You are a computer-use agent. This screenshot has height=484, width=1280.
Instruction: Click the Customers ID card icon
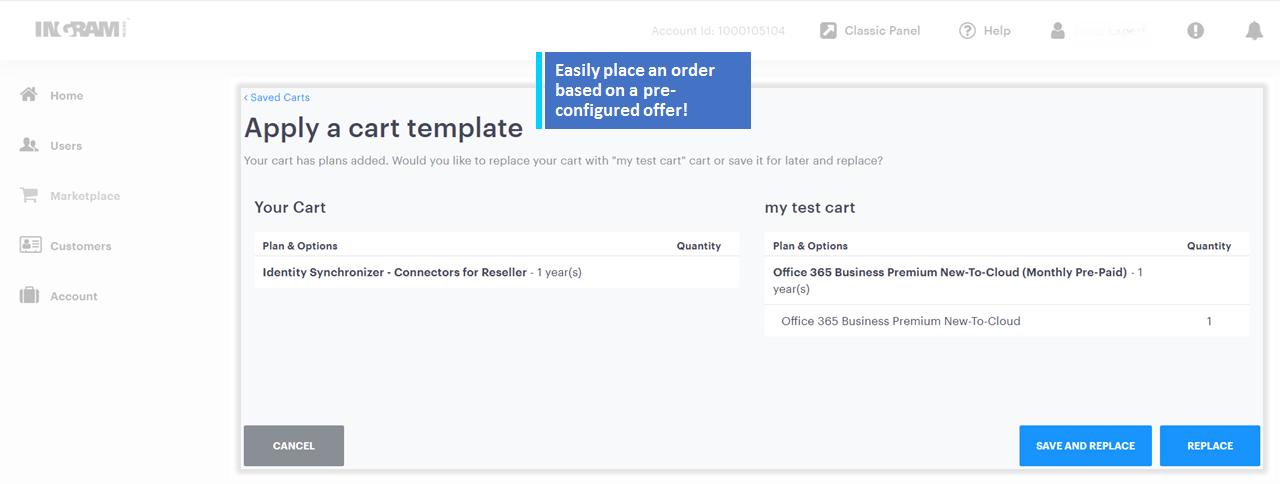click(30, 245)
